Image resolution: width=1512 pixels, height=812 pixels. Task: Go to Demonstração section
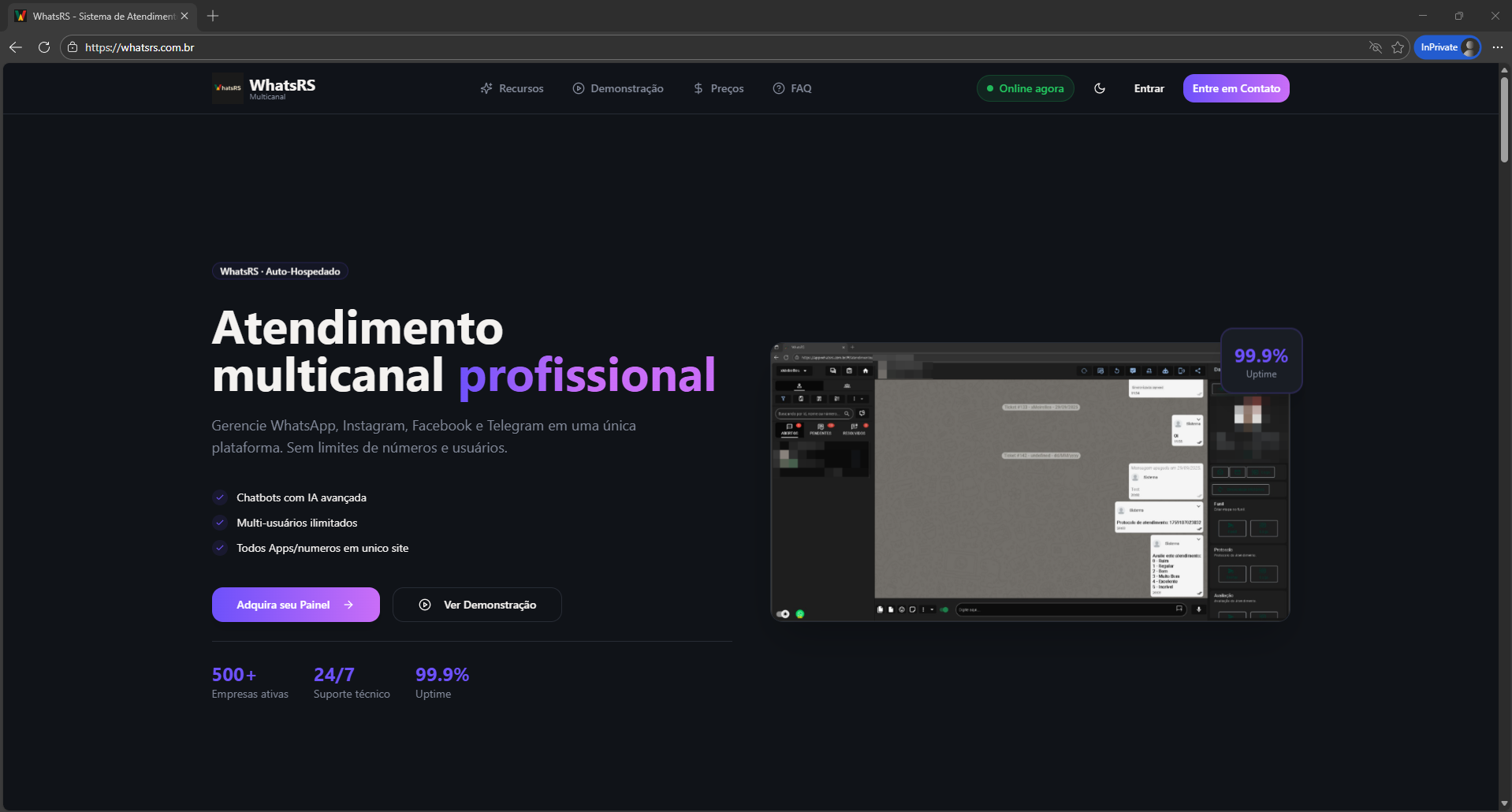618,88
